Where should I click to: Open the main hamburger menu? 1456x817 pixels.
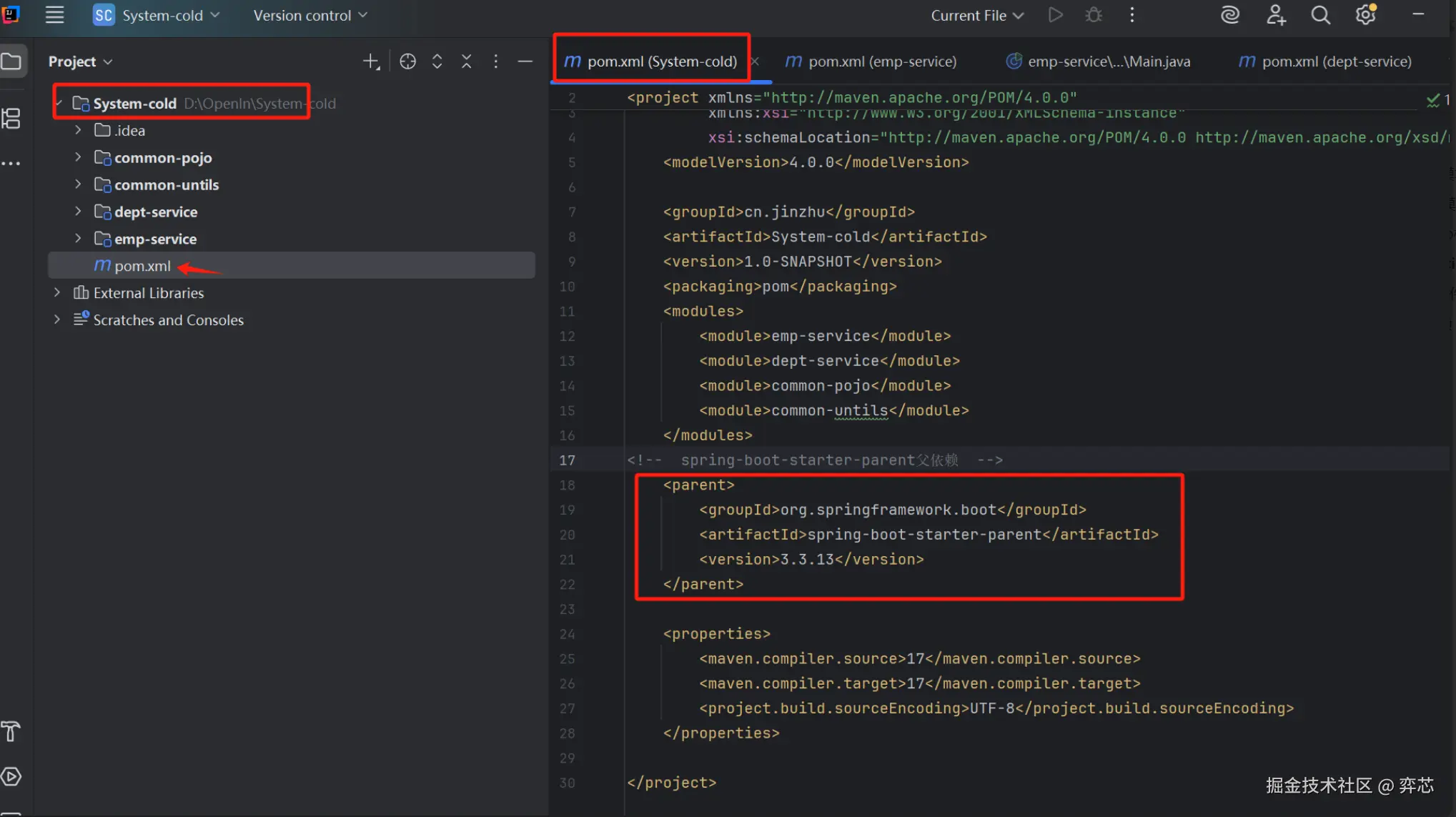[54, 15]
